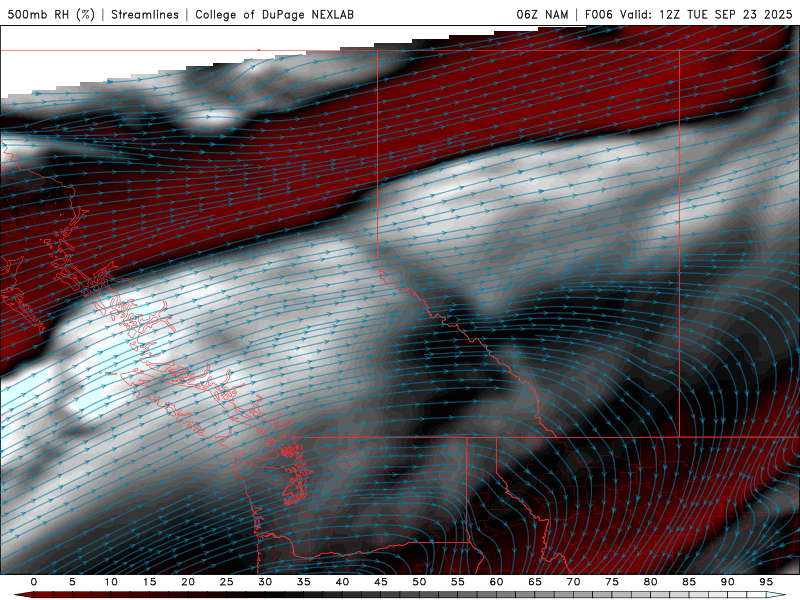Pick the "35" humidity scale number
The height and width of the screenshot is (600, 800).
click(x=304, y=582)
